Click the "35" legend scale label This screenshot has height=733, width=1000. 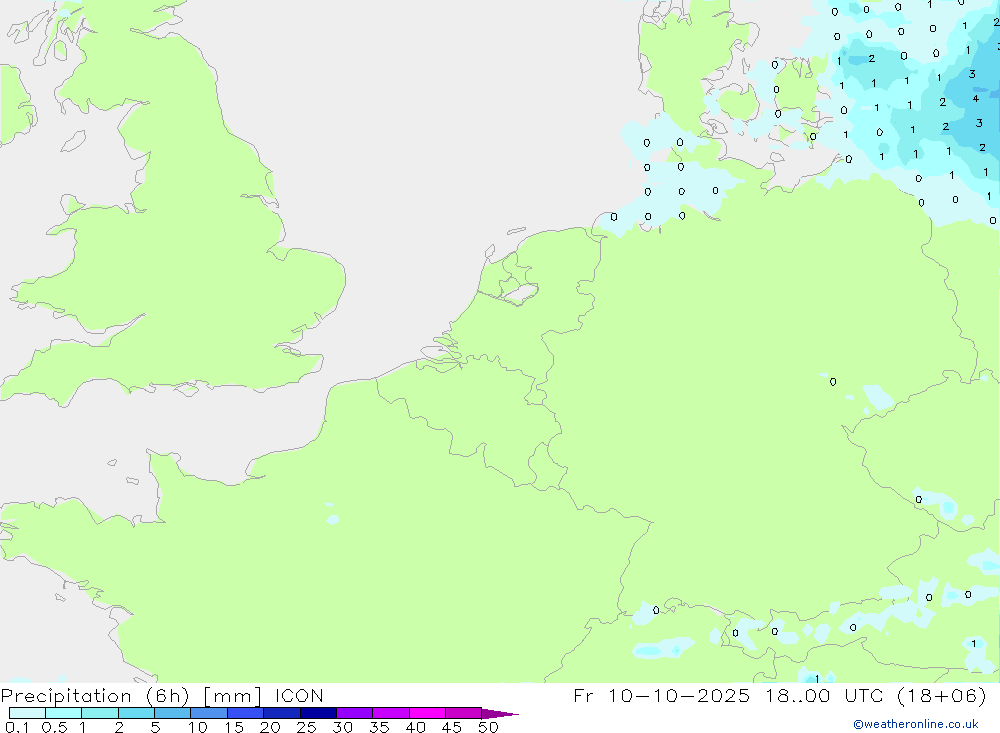(379, 727)
